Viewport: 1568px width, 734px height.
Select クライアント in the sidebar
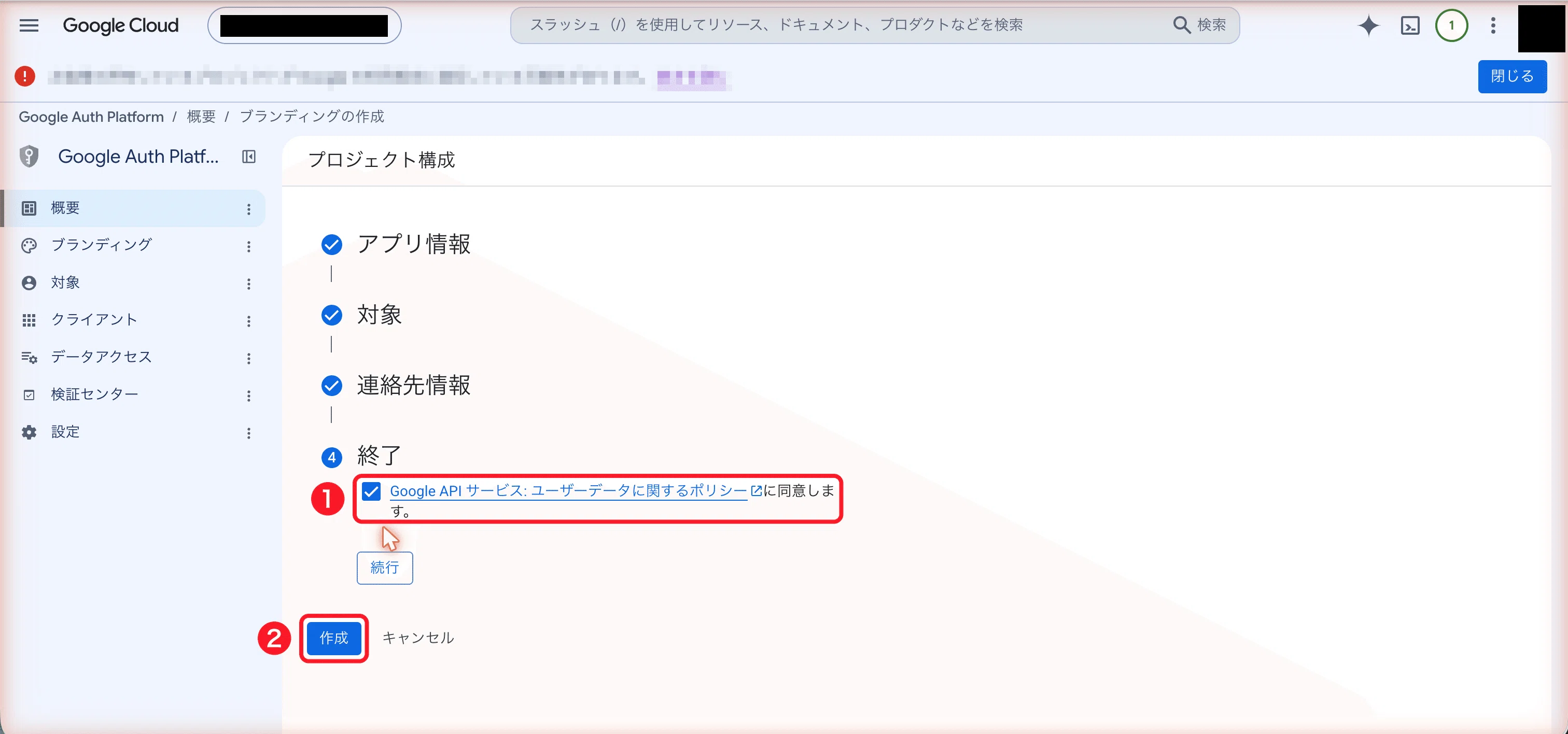click(134, 320)
